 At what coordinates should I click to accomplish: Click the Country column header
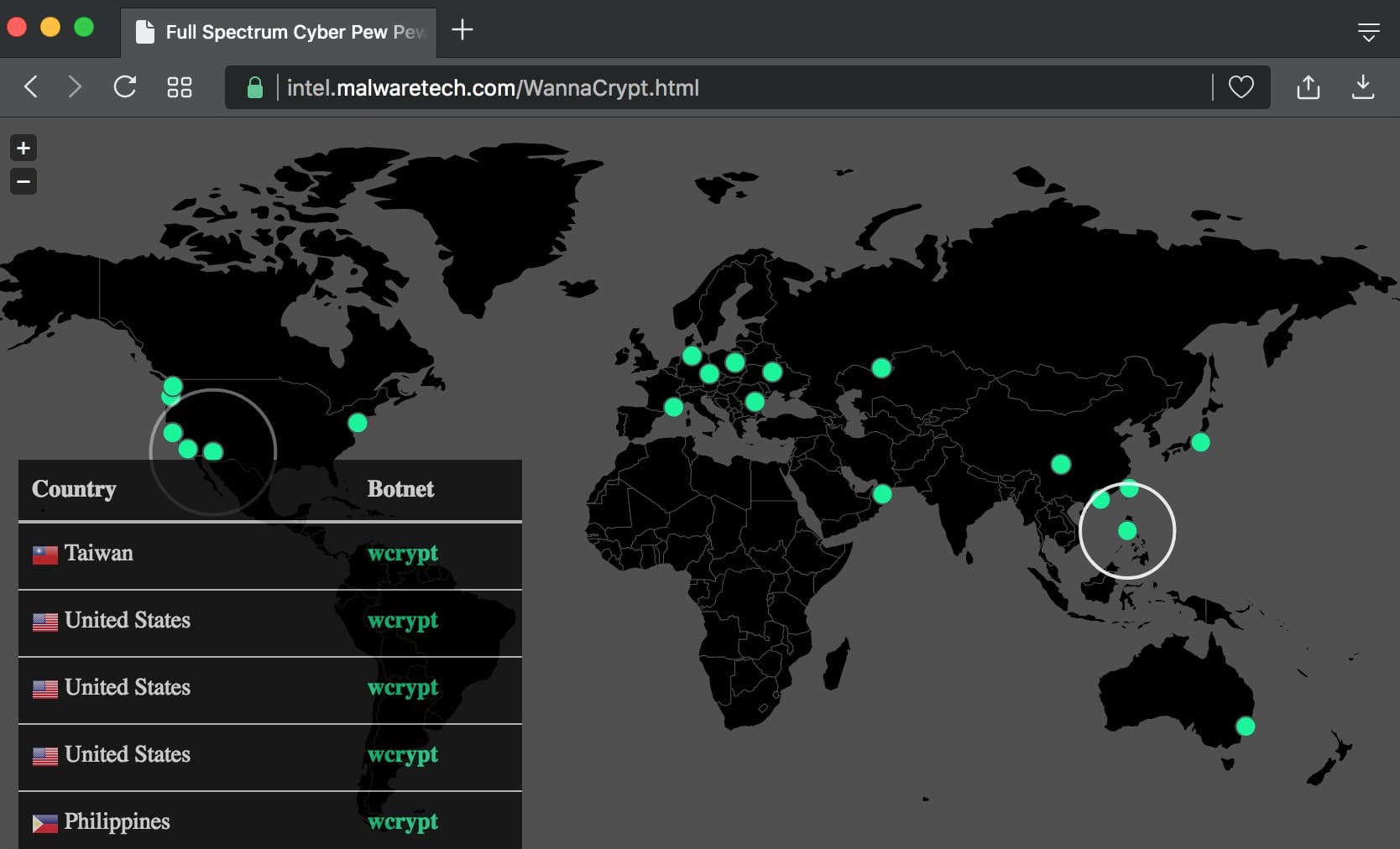click(x=74, y=489)
